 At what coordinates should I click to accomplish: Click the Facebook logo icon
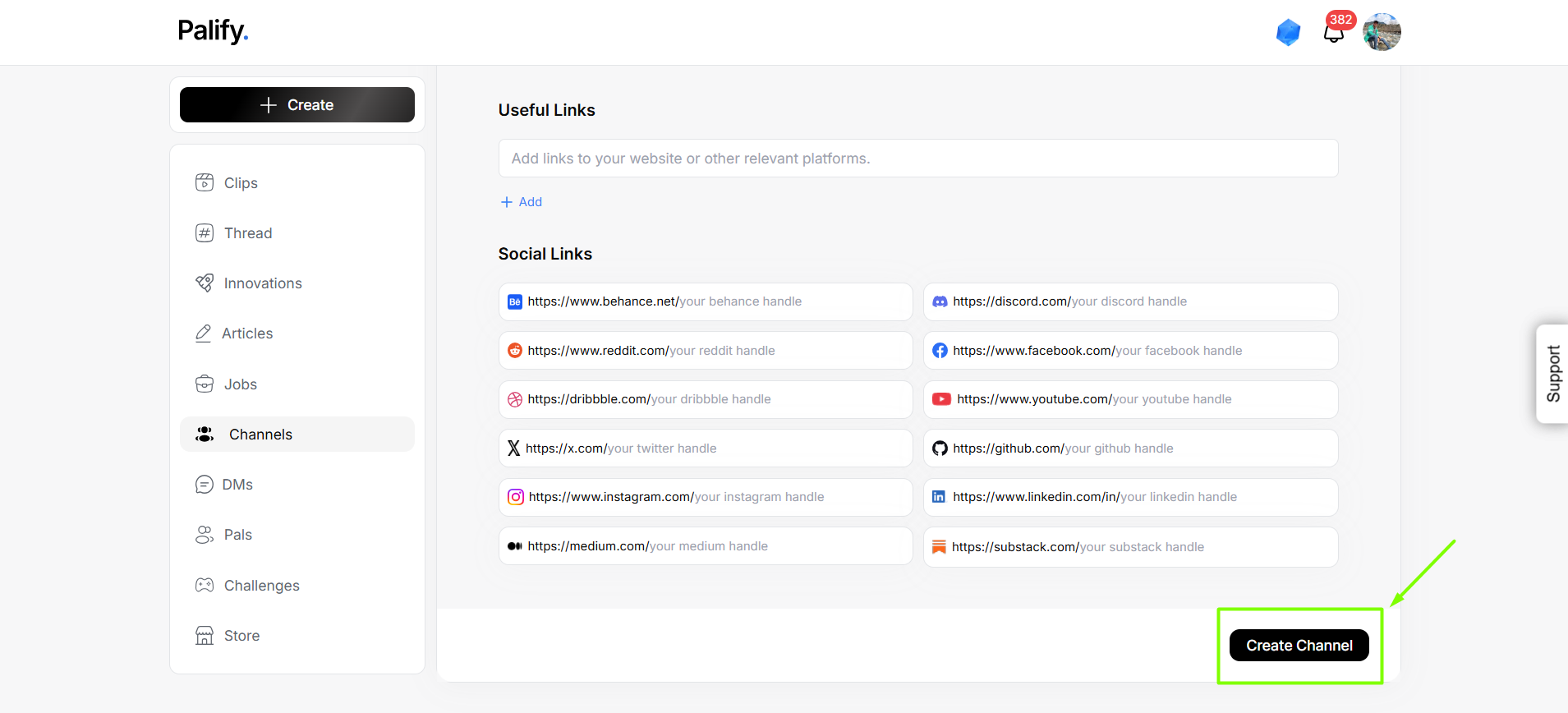click(x=940, y=351)
